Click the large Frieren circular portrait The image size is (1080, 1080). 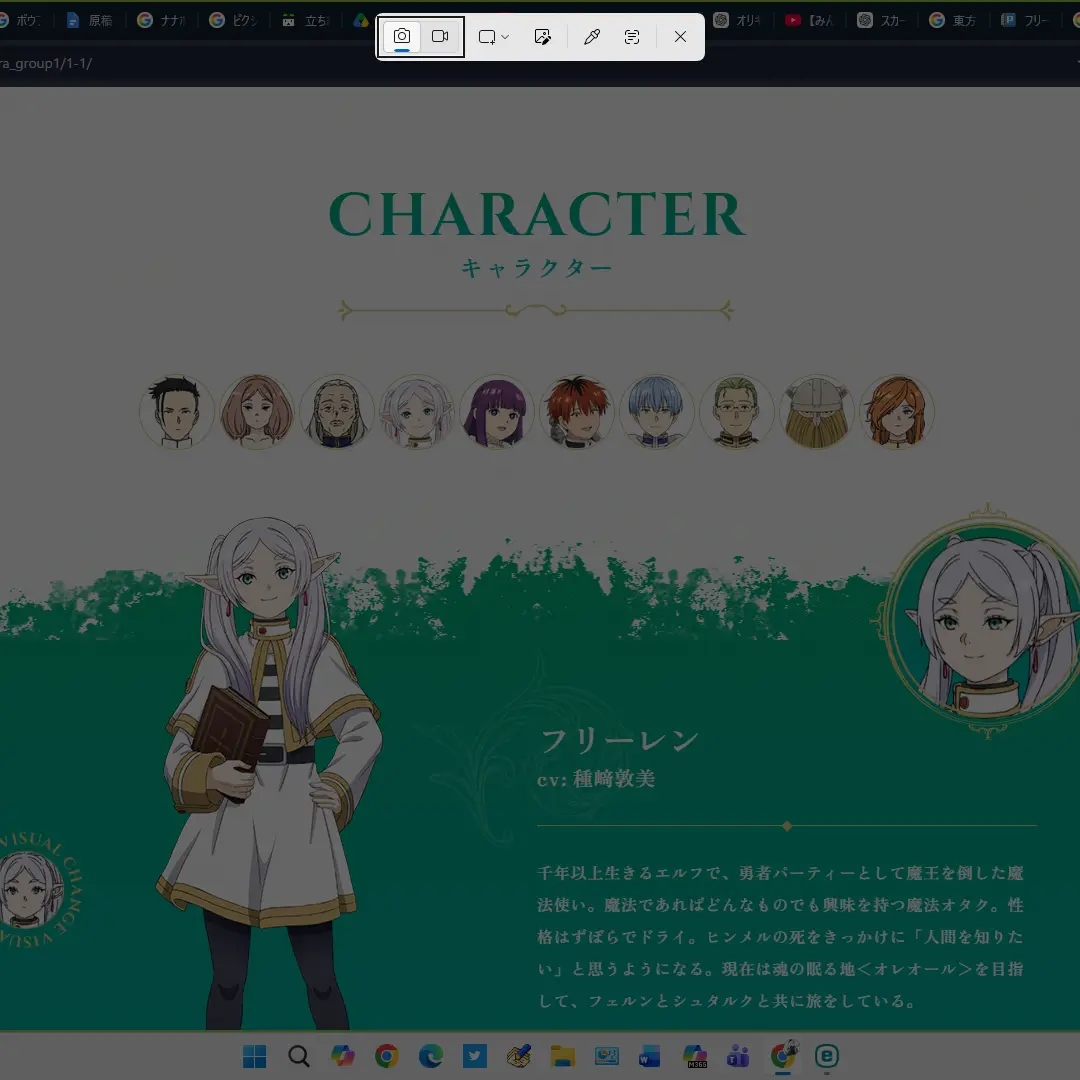pos(985,623)
